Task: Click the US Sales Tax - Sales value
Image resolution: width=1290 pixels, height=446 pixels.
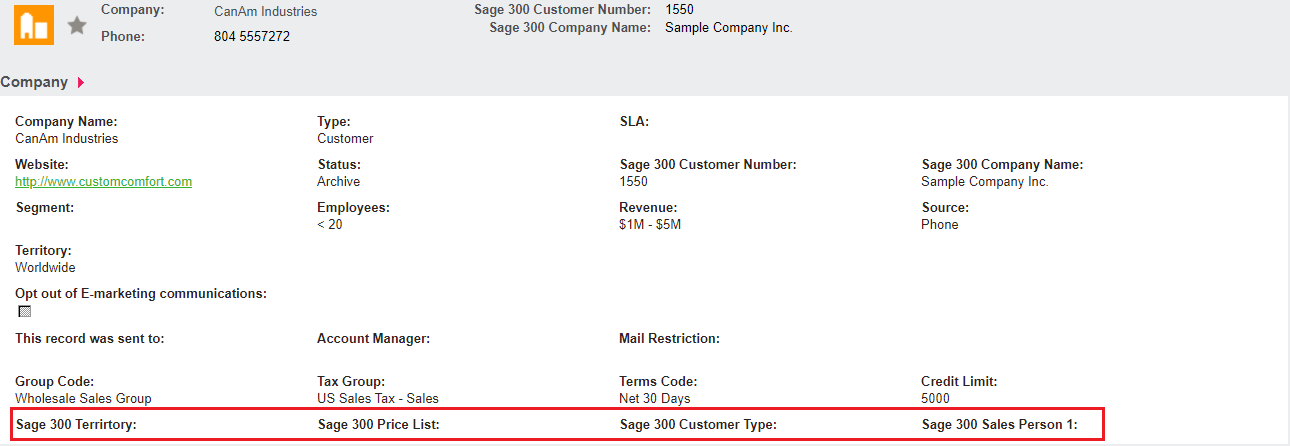Action: (x=378, y=399)
